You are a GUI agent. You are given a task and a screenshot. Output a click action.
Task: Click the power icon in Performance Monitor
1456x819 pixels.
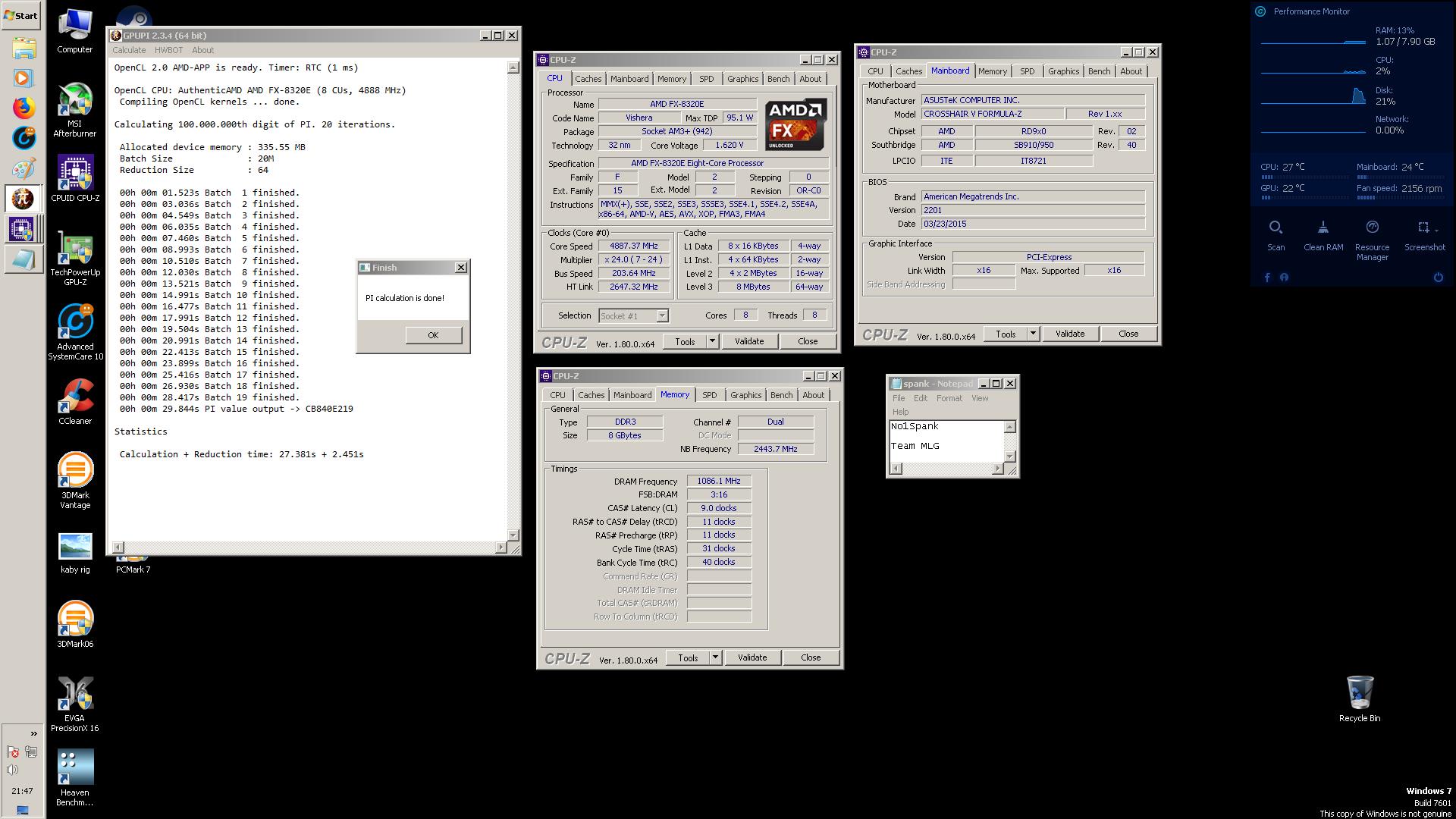1438,278
